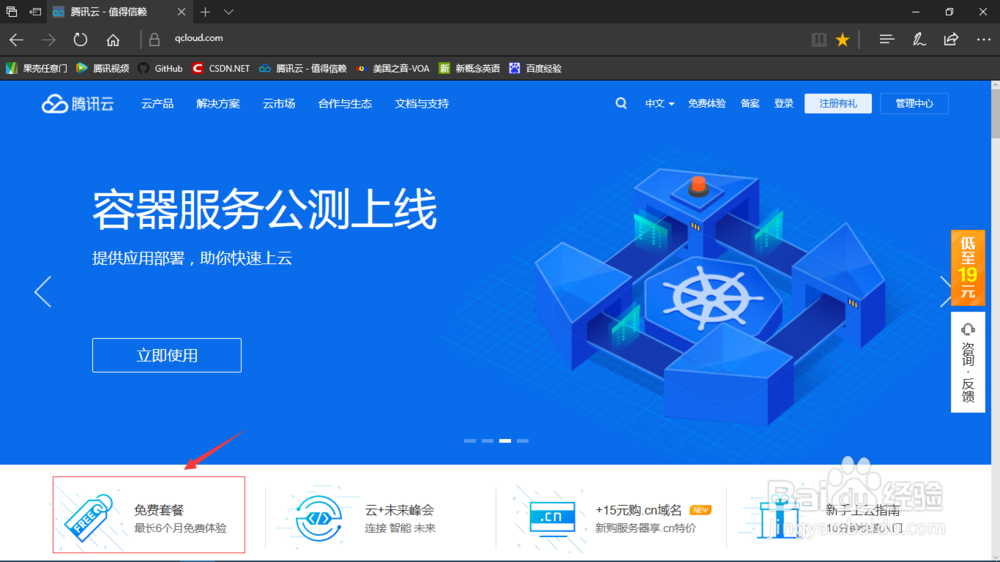Click the 注册有礼 button
The image size is (1000, 562).
(837, 104)
